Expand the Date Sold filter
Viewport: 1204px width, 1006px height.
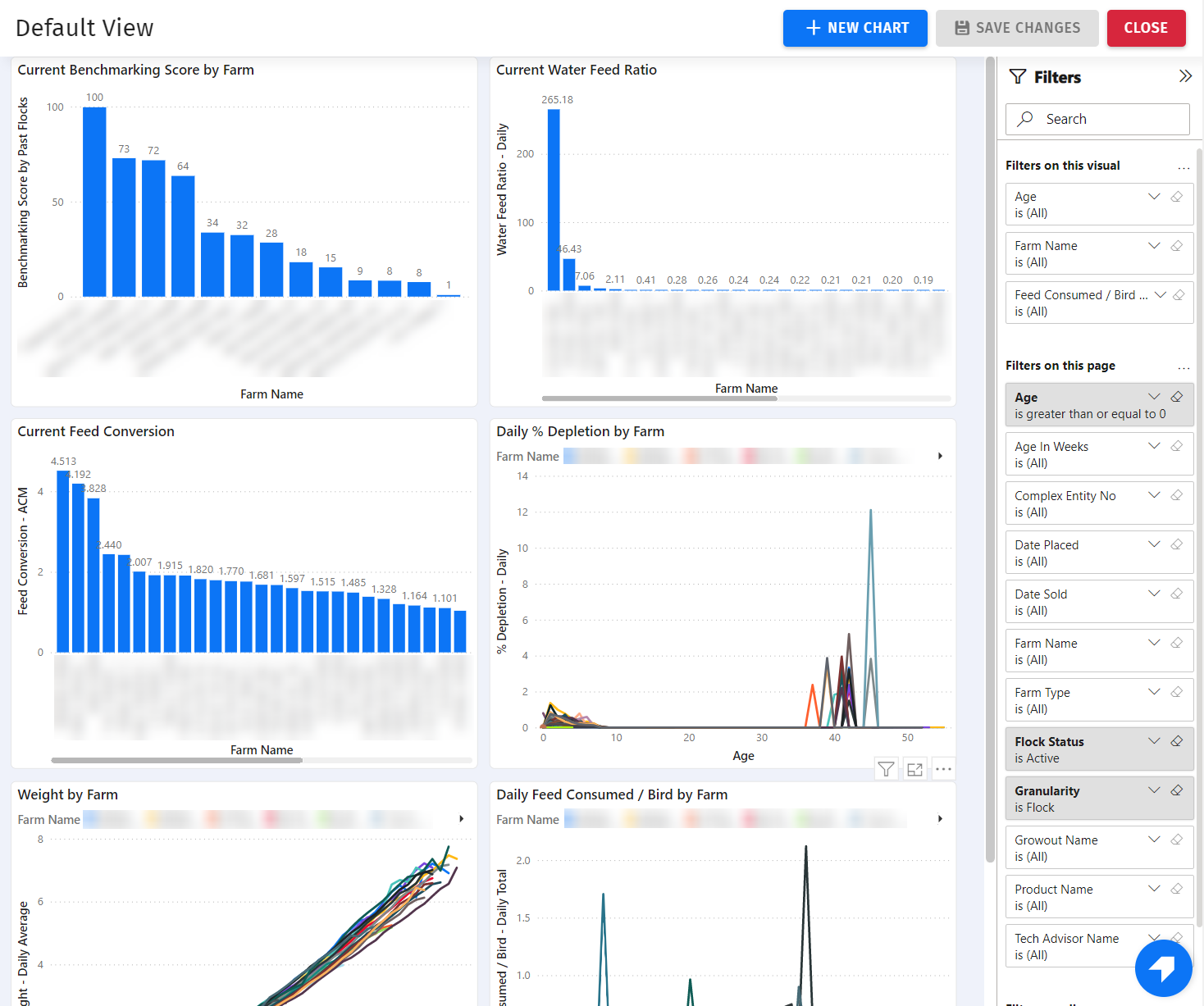point(1154,594)
